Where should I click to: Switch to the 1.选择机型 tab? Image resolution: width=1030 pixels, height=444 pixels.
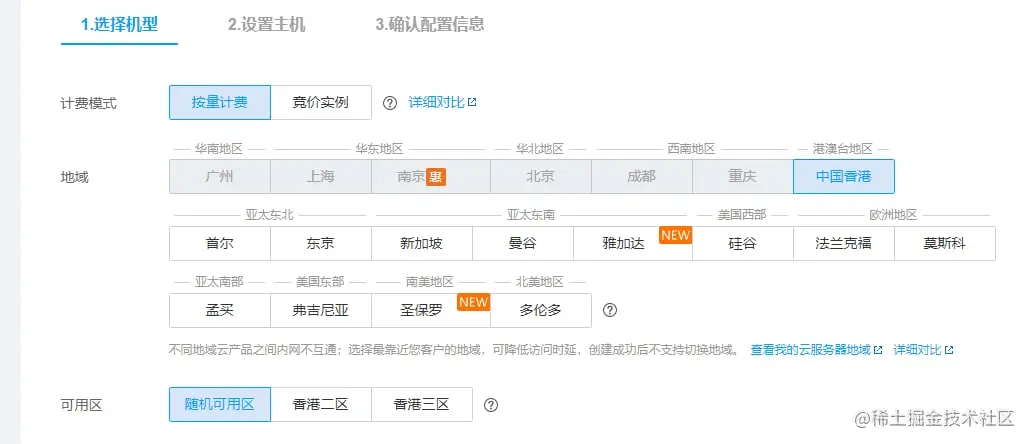point(119,25)
